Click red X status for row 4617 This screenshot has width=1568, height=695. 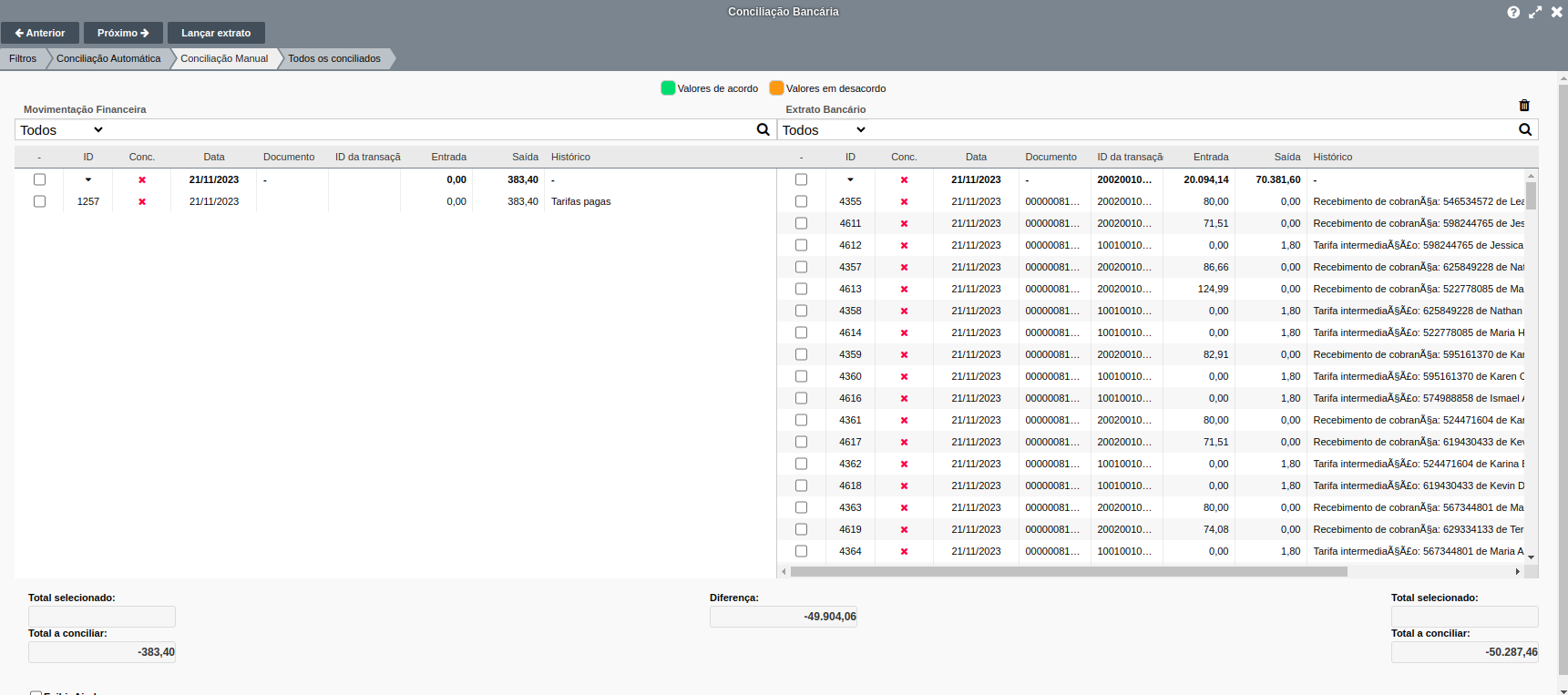click(904, 442)
